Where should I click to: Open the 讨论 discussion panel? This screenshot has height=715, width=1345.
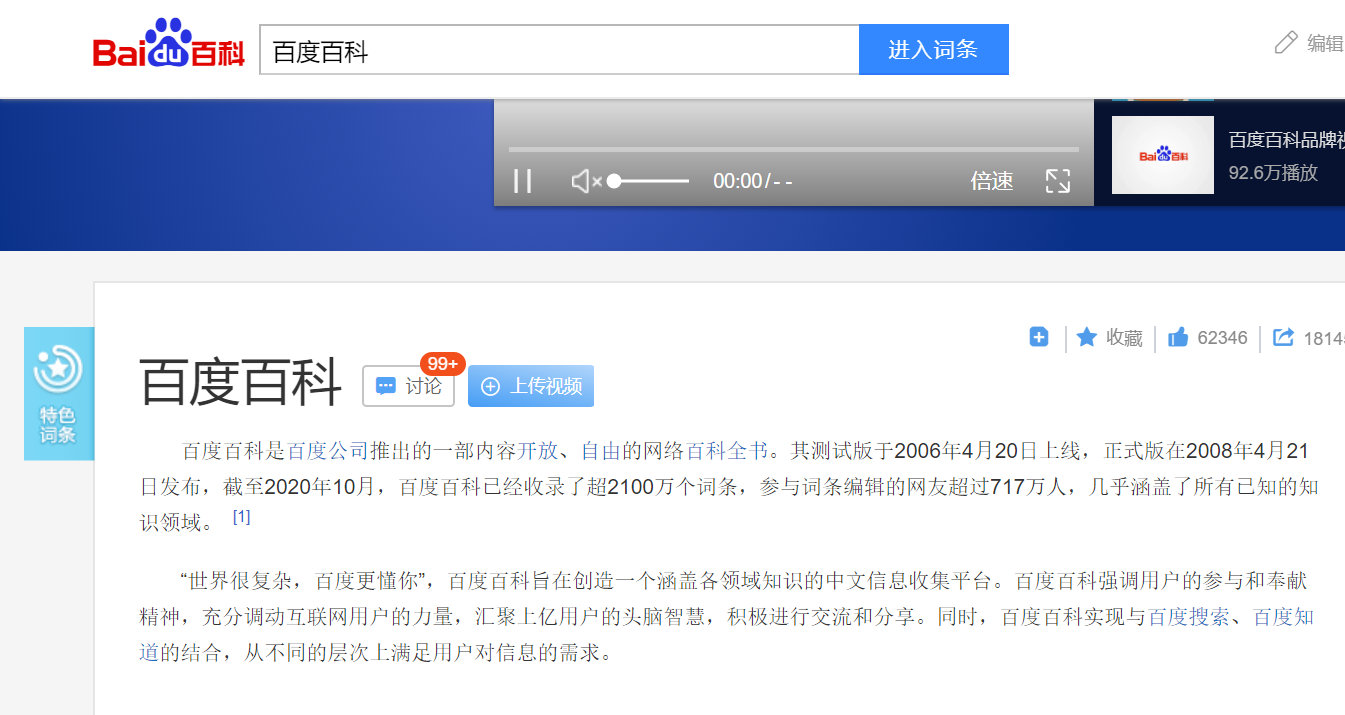coord(408,387)
